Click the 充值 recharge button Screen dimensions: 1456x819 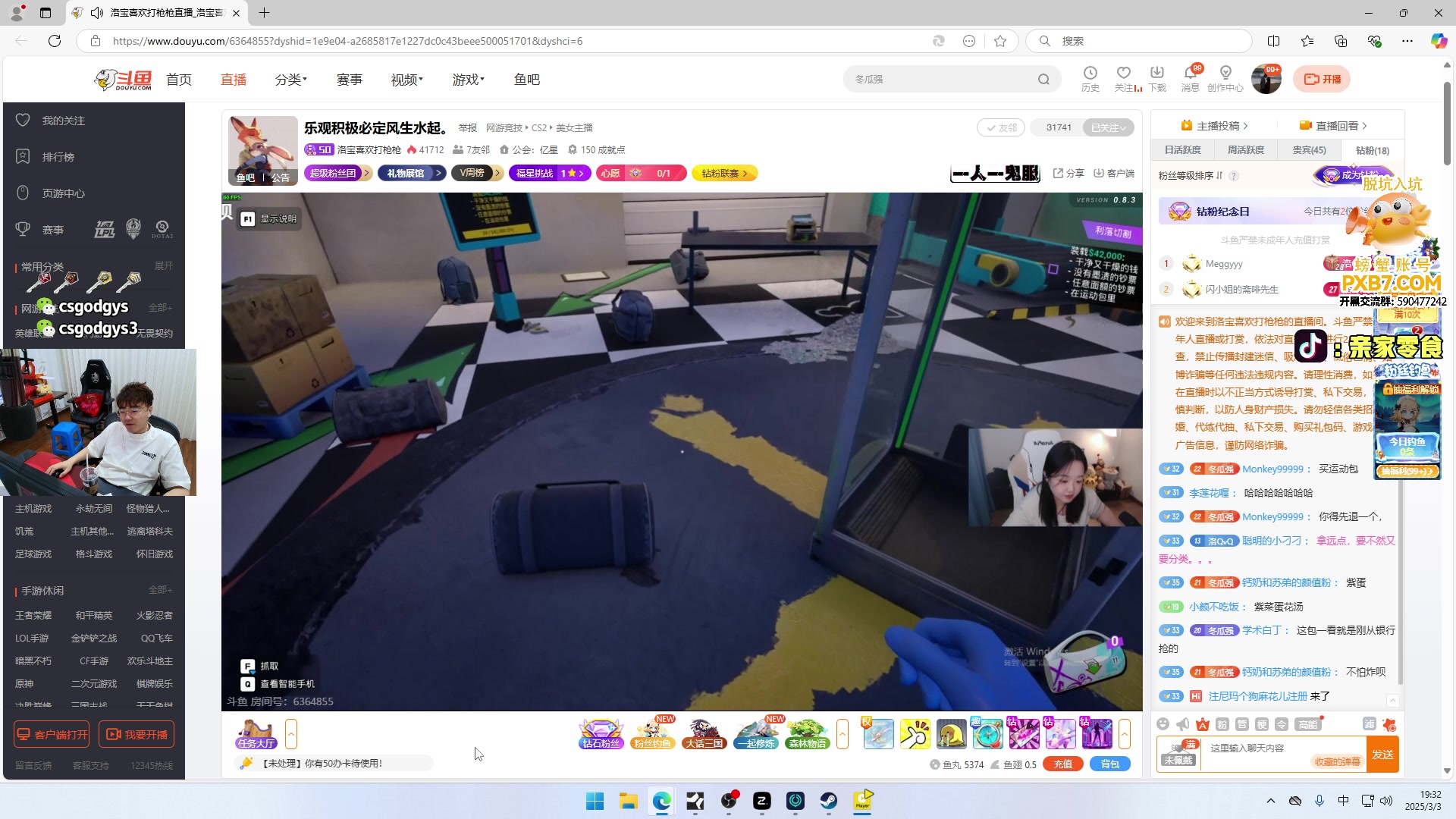pos(1063,764)
